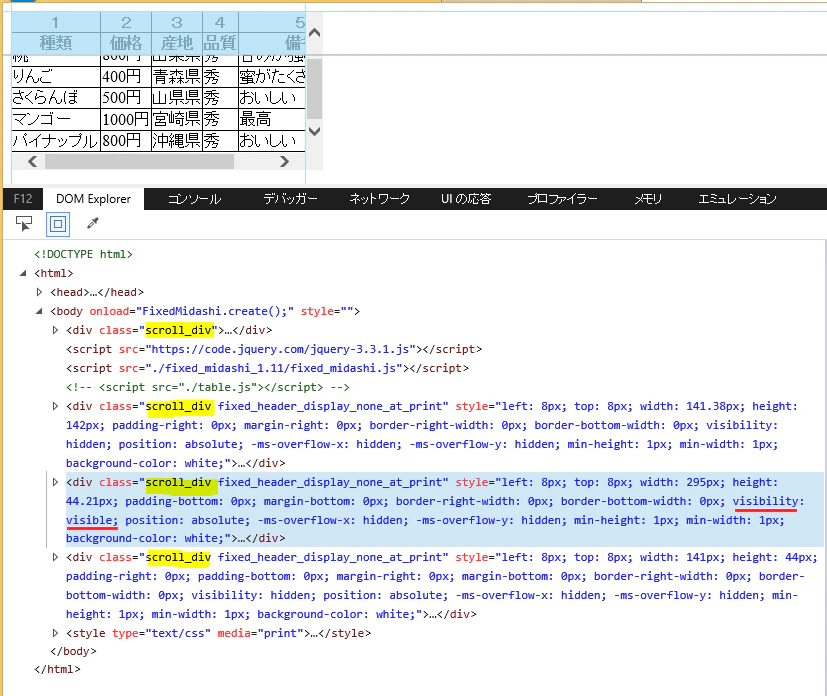Click the りんご table cell
Image resolution: width=827 pixels, height=696 pixels.
click(x=56, y=77)
